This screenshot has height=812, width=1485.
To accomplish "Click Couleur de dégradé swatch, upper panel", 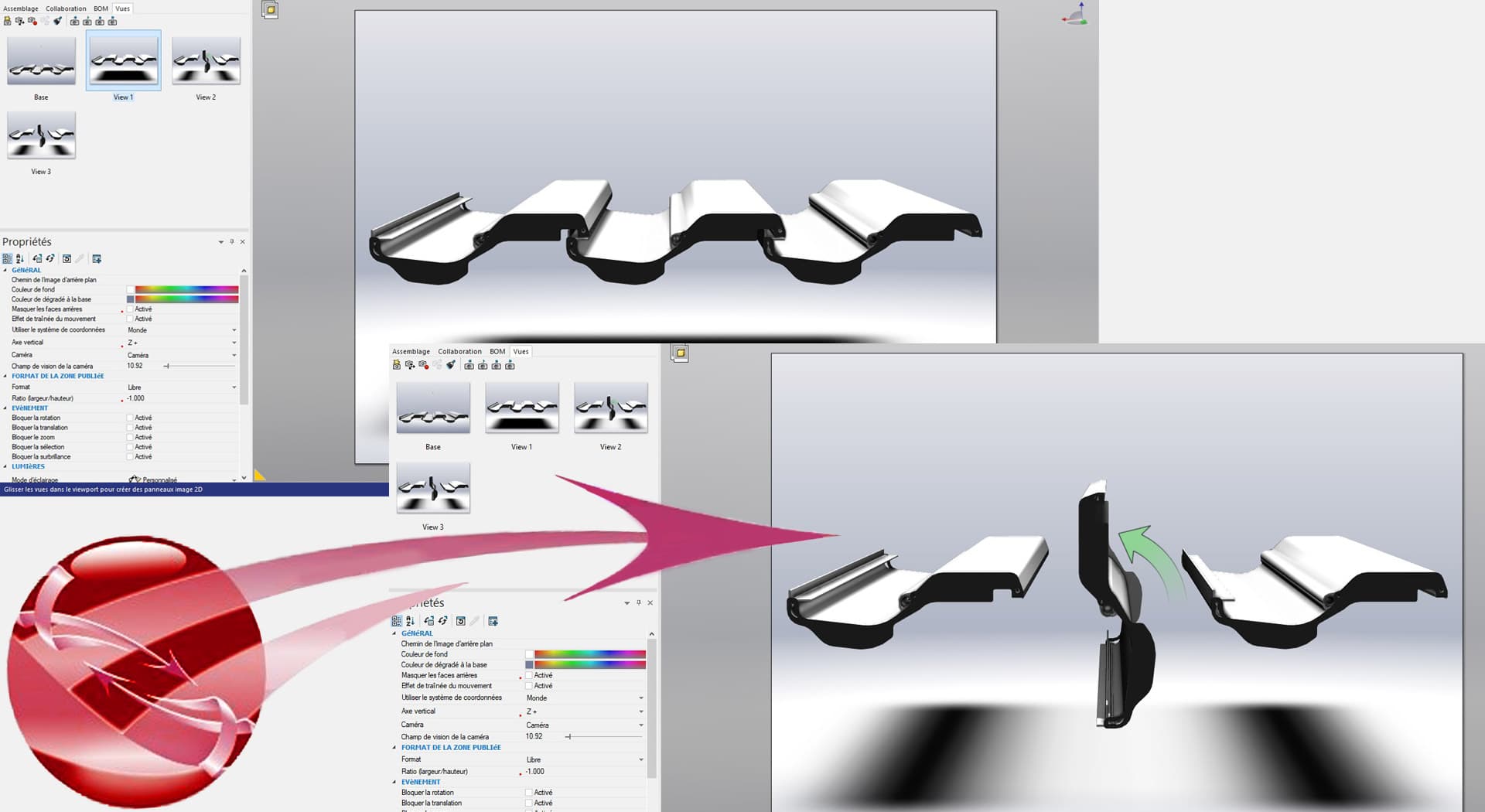I will [x=131, y=299].
